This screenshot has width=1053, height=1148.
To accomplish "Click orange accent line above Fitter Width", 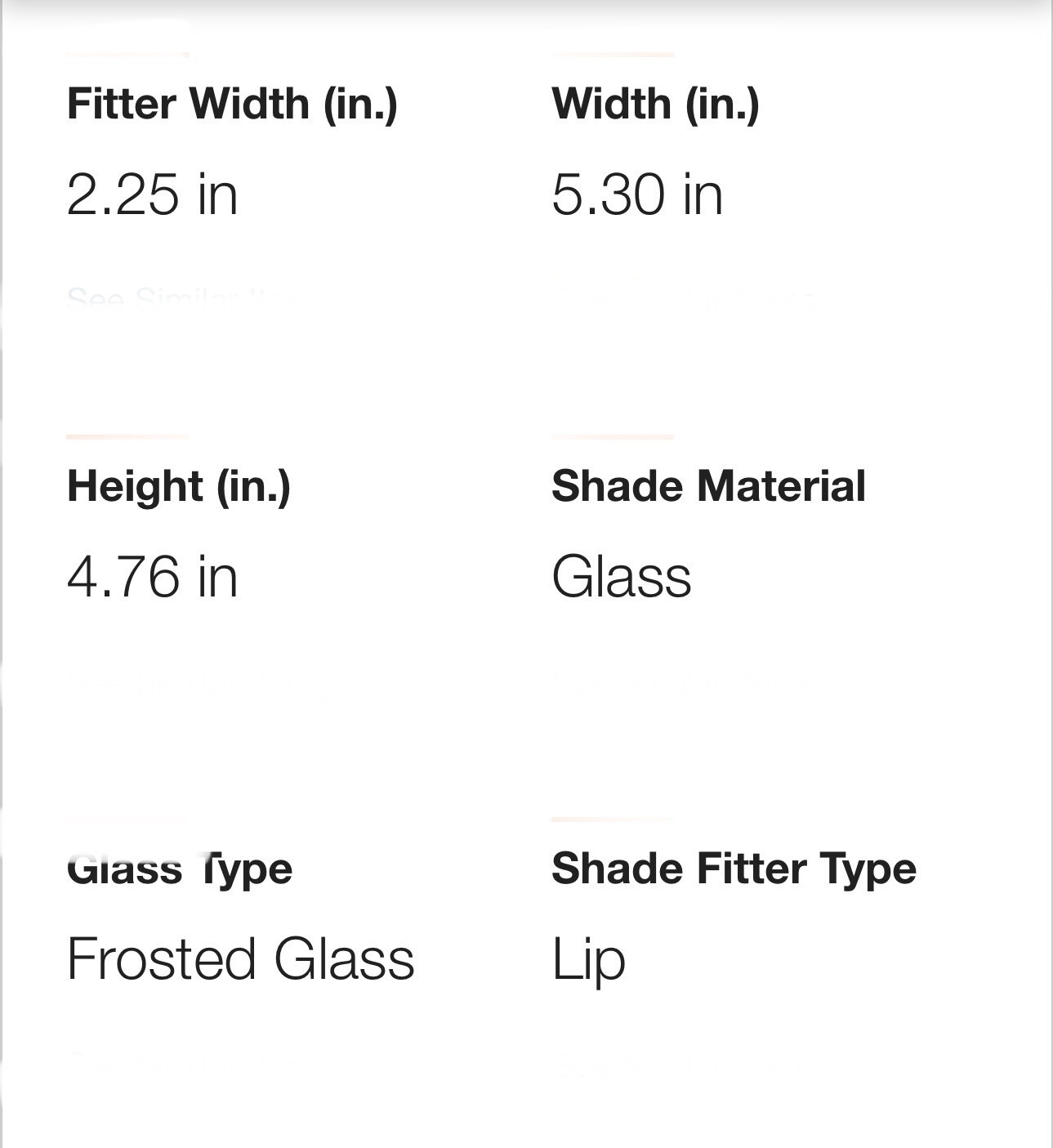I will (x=127, y=55).
